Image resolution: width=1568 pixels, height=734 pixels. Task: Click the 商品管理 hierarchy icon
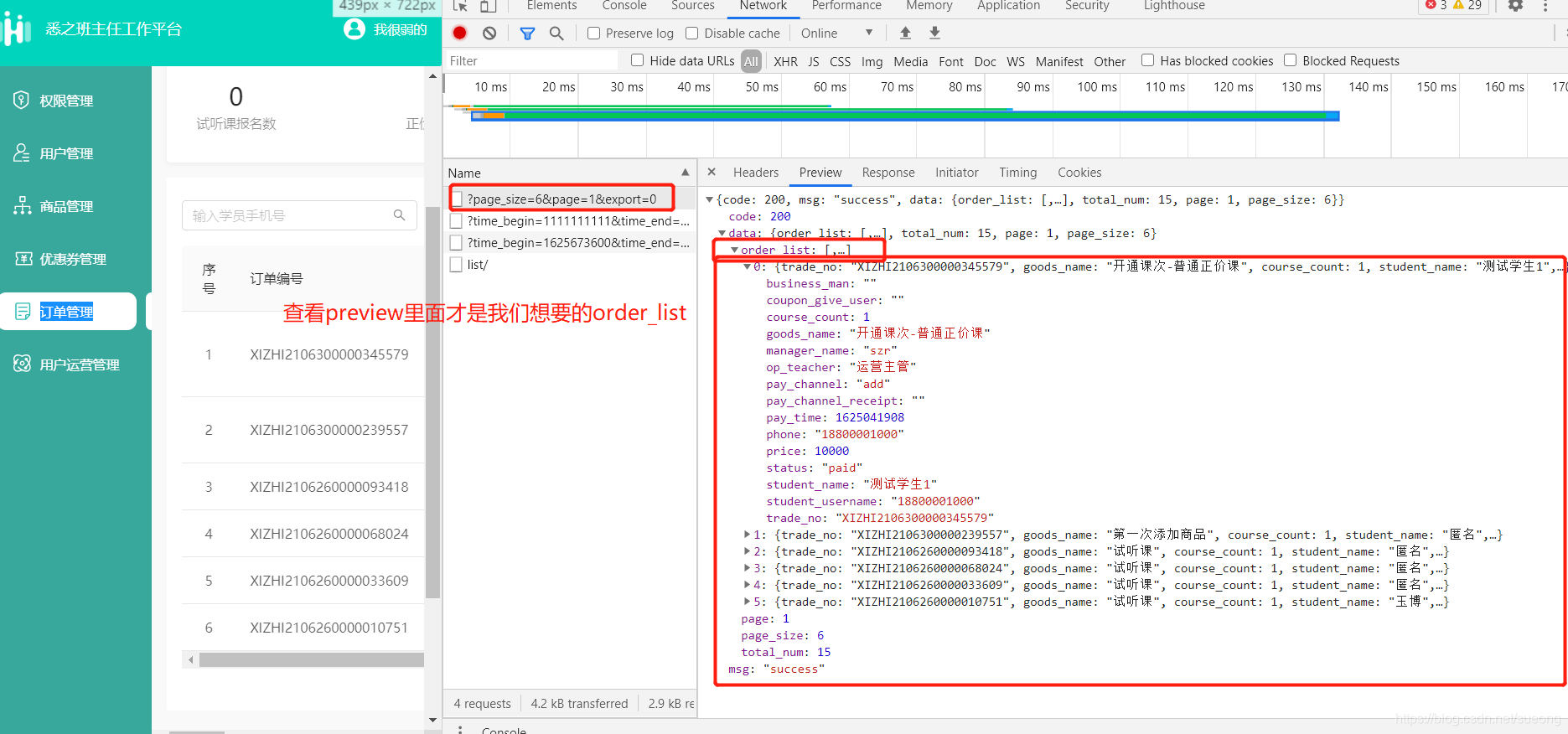(x=22, y=205)
